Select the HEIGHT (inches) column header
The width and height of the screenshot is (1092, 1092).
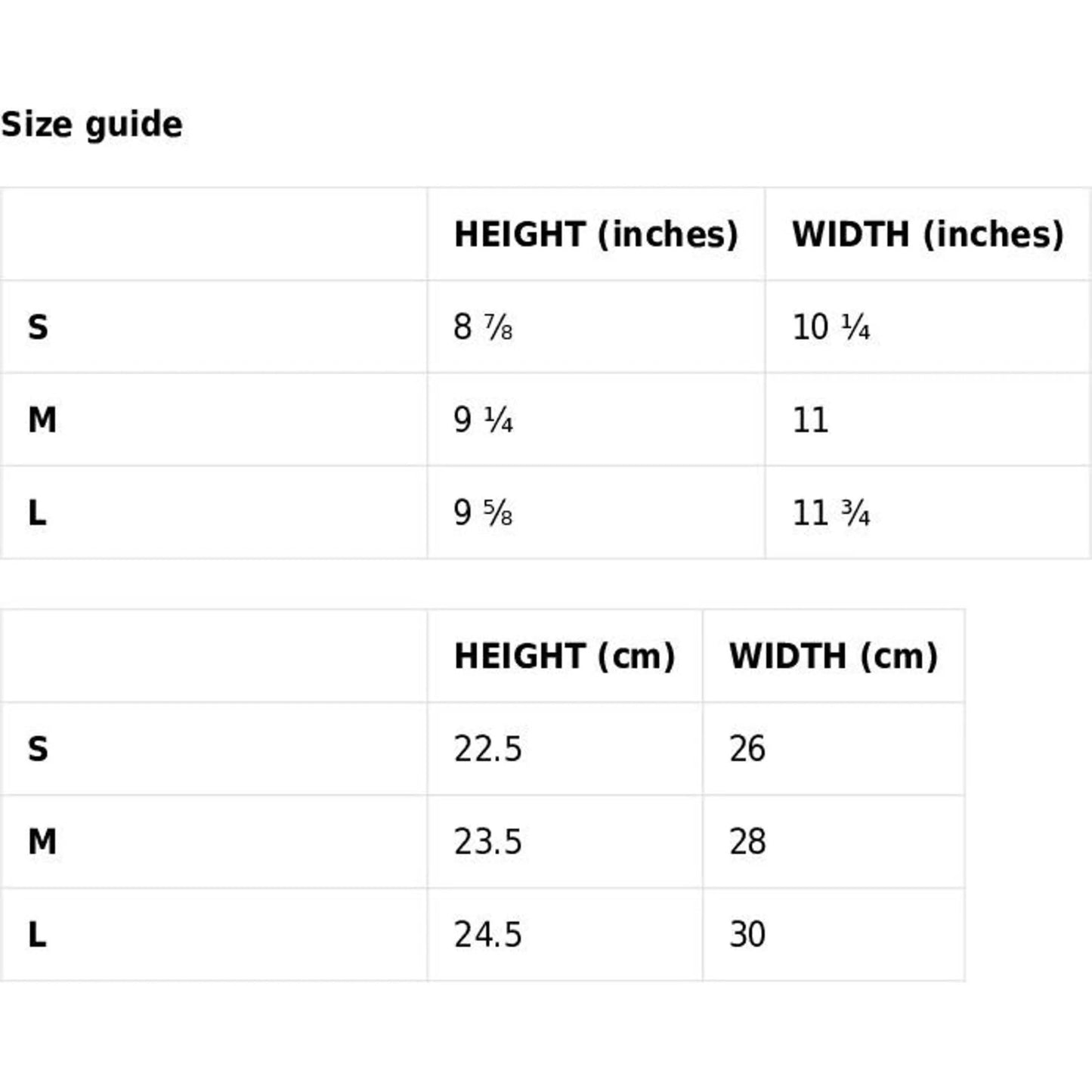(595, 234)
